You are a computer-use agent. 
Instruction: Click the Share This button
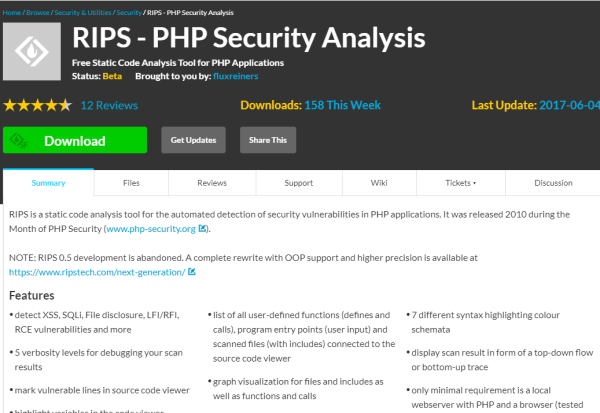267,140
